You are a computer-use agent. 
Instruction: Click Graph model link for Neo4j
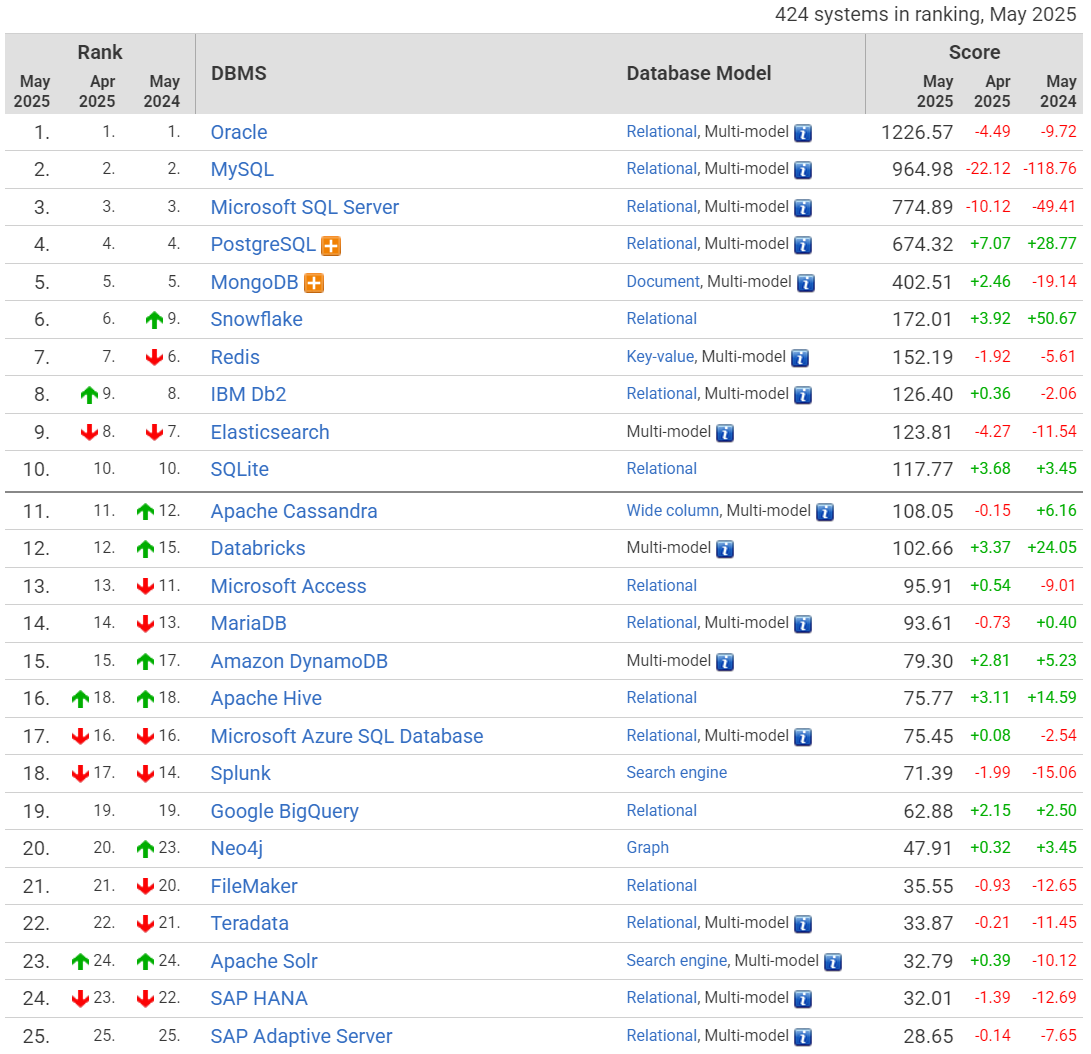[647, 848]
